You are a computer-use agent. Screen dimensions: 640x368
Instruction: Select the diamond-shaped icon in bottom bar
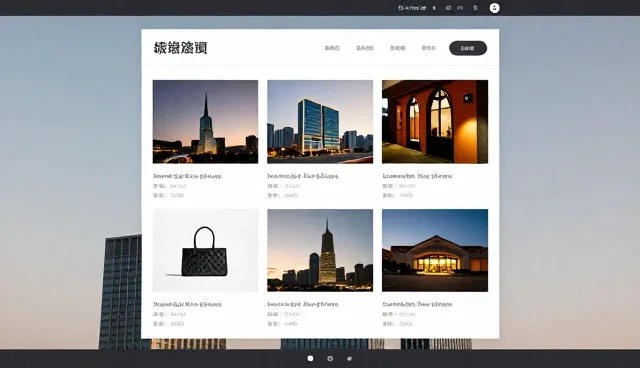click(349, 358)
